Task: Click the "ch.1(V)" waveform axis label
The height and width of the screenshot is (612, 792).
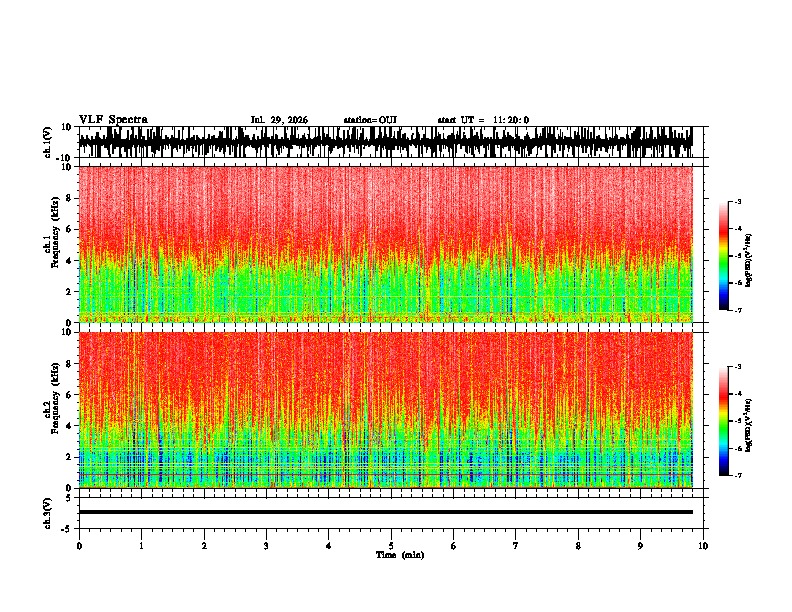Action: 48,142
